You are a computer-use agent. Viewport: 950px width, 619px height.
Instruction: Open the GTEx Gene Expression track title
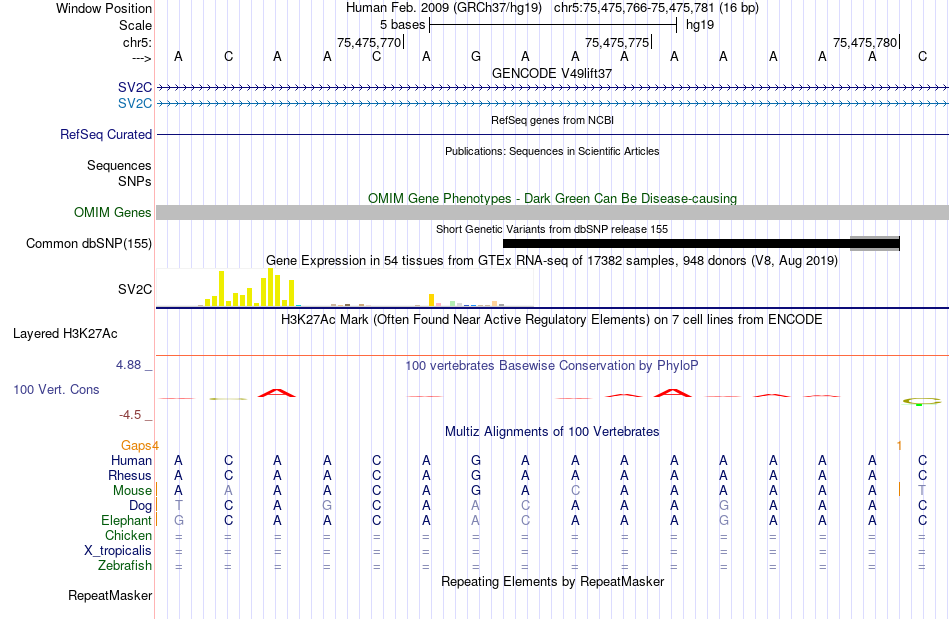tap(552, 260)
